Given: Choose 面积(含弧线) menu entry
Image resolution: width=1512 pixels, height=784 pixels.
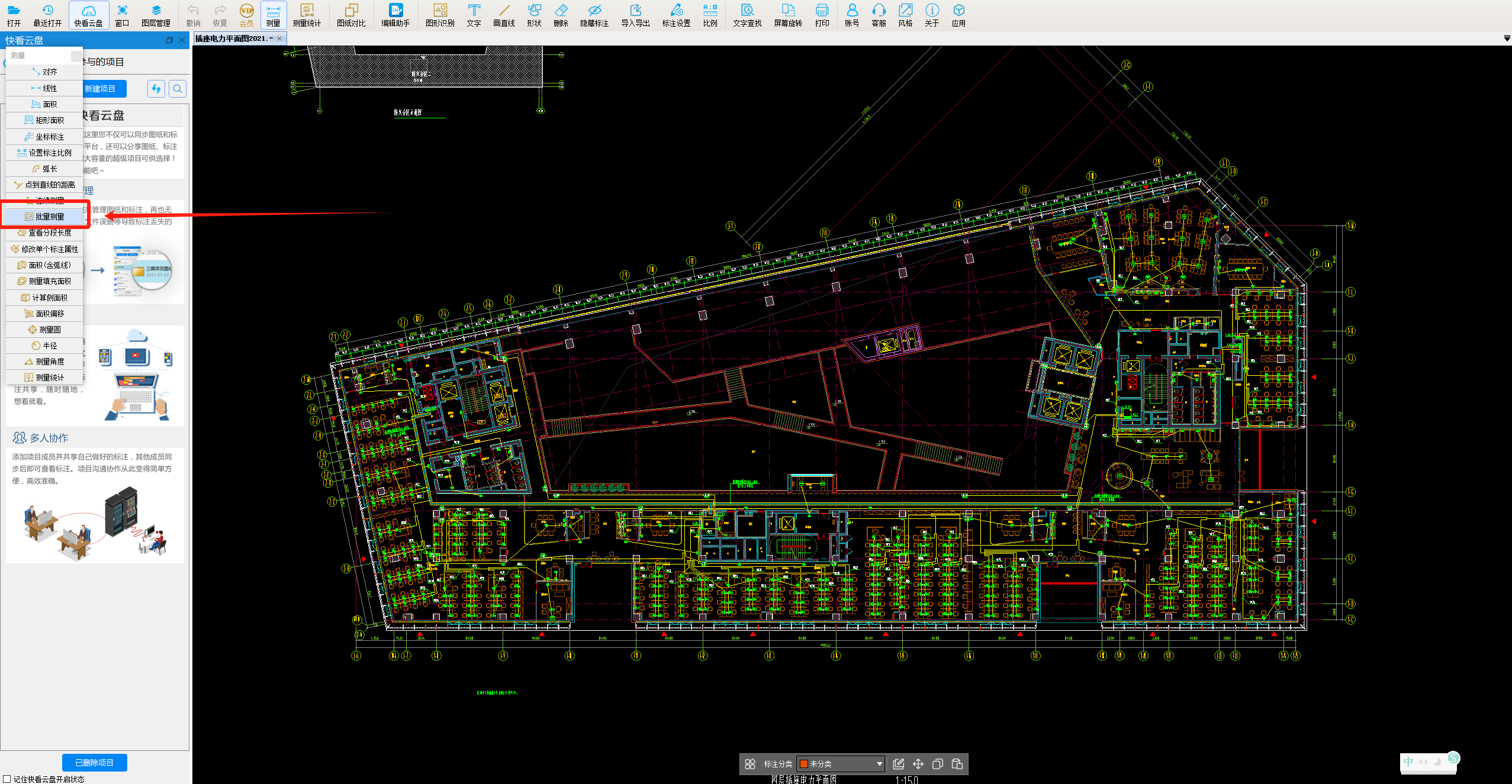Looking at the screenshot, I should [x=44, y=265].
